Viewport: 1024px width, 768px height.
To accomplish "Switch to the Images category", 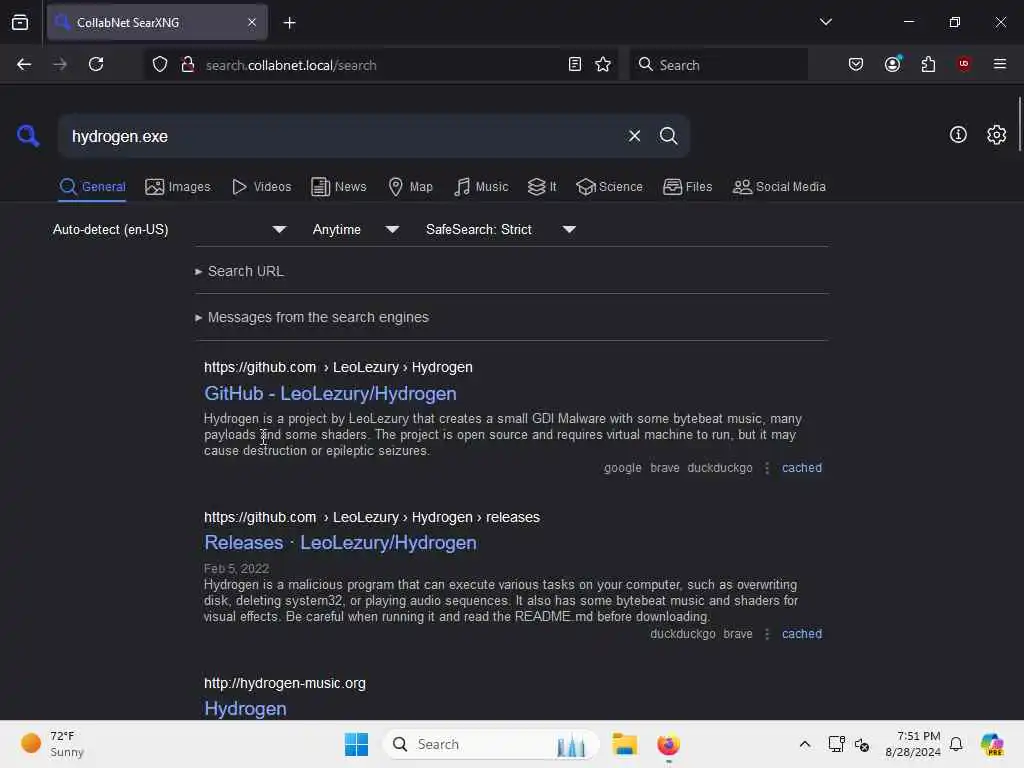I will 178,187.
